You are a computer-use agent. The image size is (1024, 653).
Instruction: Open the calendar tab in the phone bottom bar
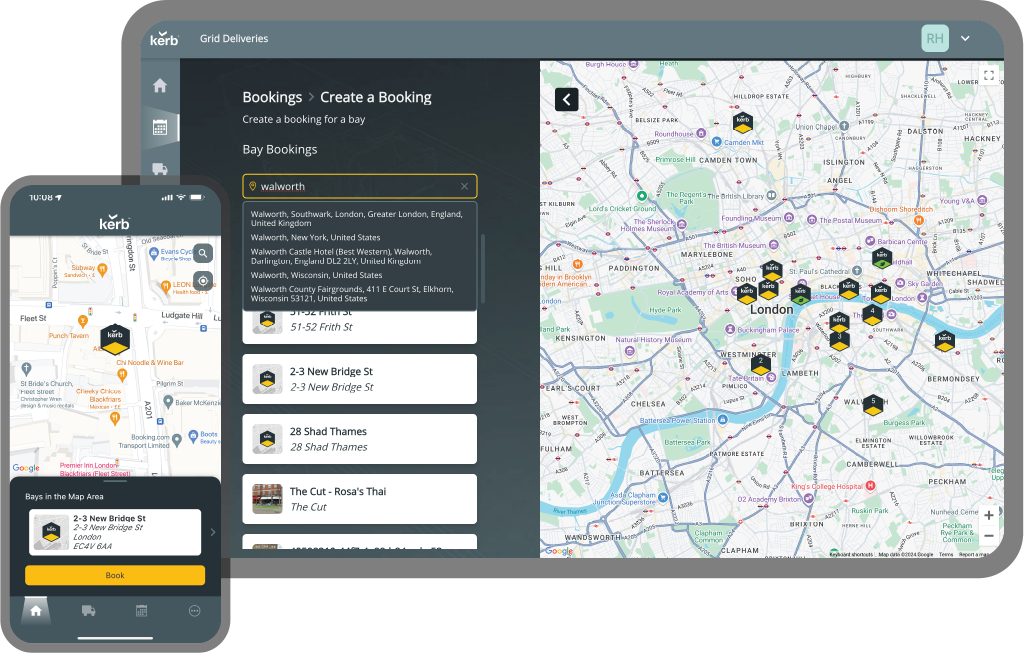pyautogui.click(x=142, y=611)
